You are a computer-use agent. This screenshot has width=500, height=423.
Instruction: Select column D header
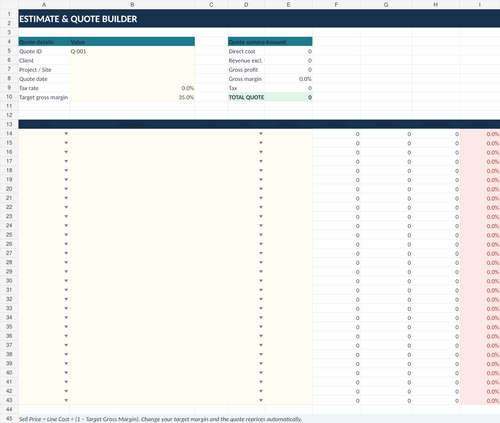246,5
